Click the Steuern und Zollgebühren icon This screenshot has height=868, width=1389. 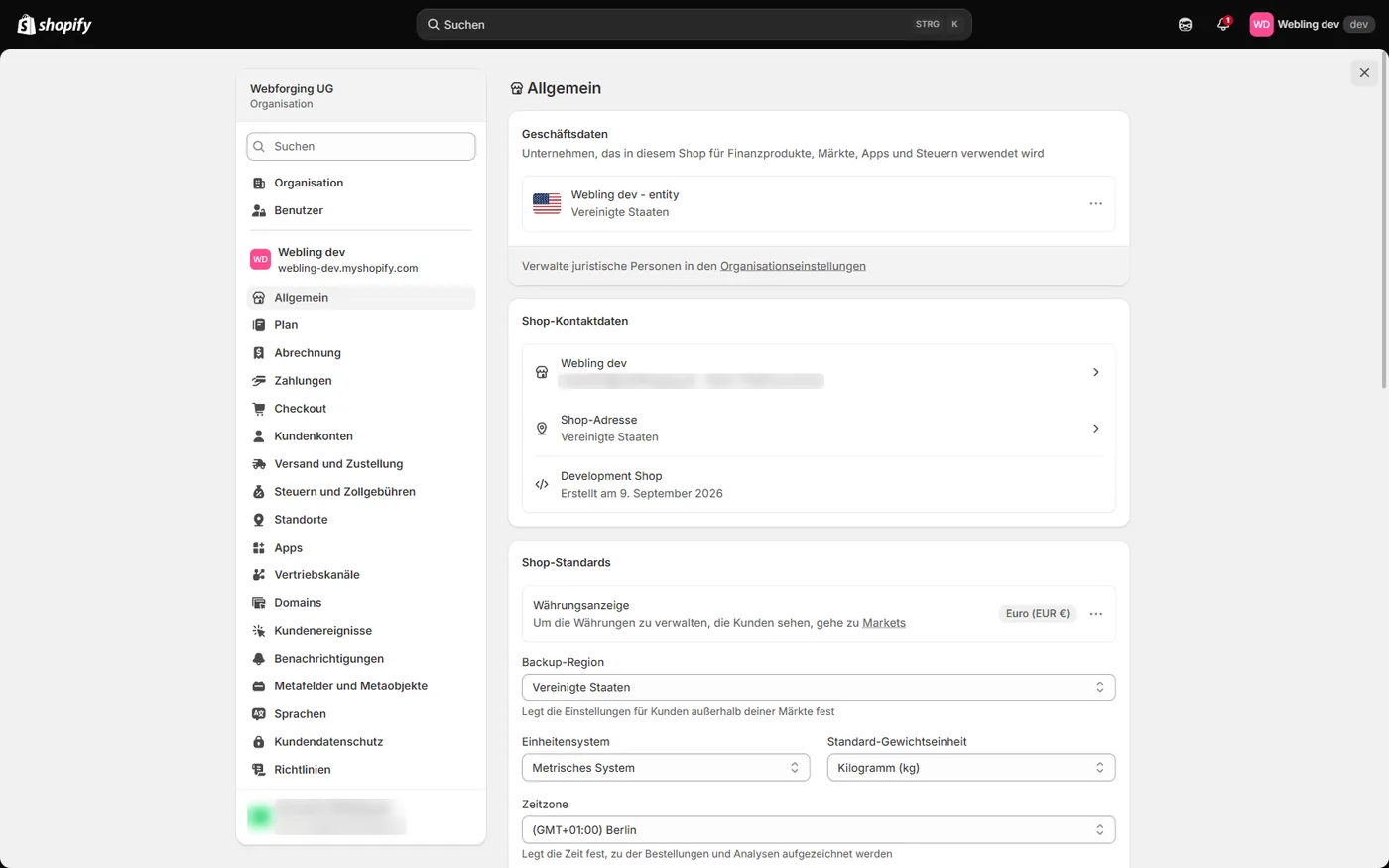pyautogui.click(x=259, y=492)
